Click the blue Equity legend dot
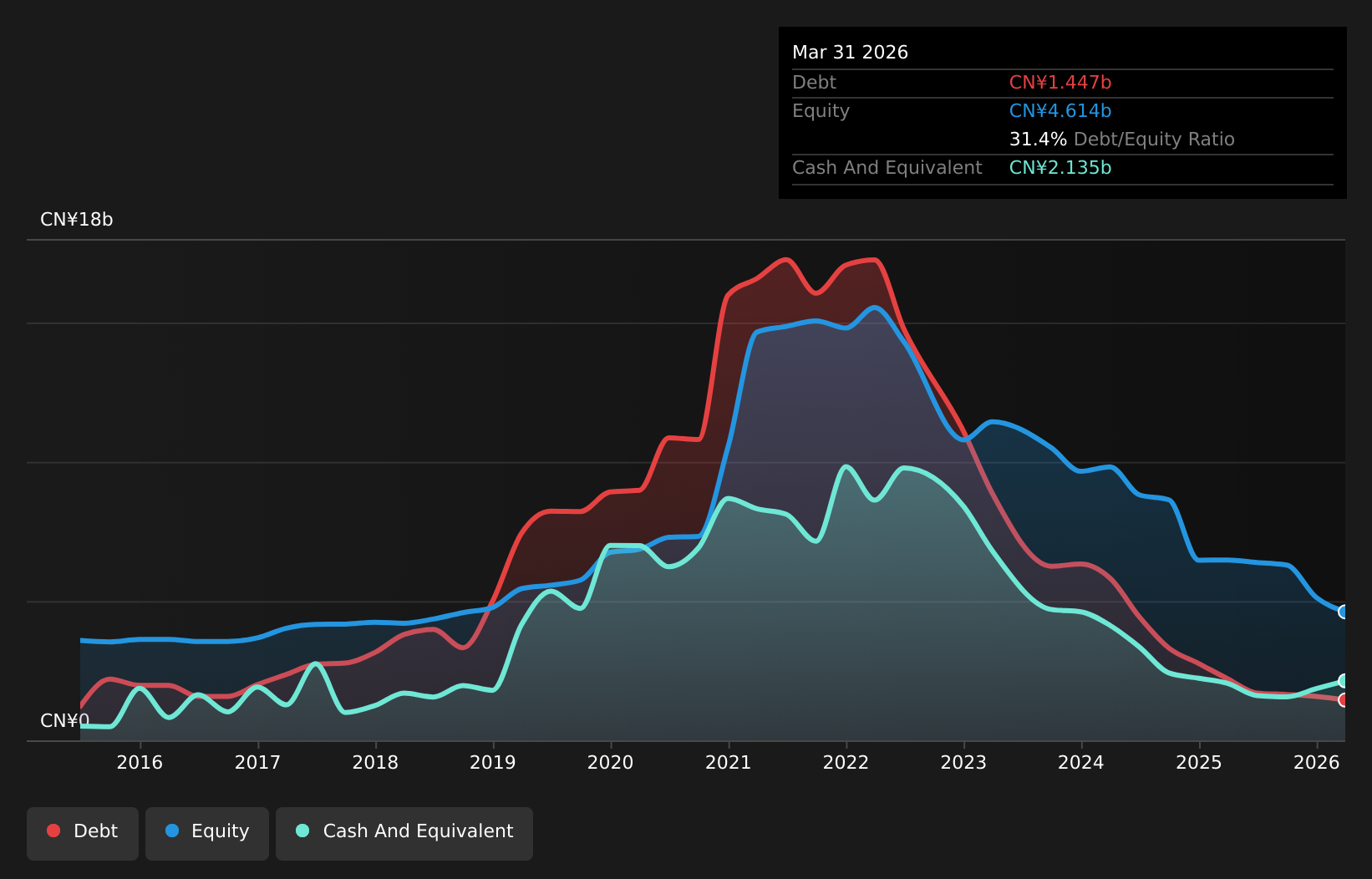The width and height of the screenshot is (1372, 879). pos(172,831)
